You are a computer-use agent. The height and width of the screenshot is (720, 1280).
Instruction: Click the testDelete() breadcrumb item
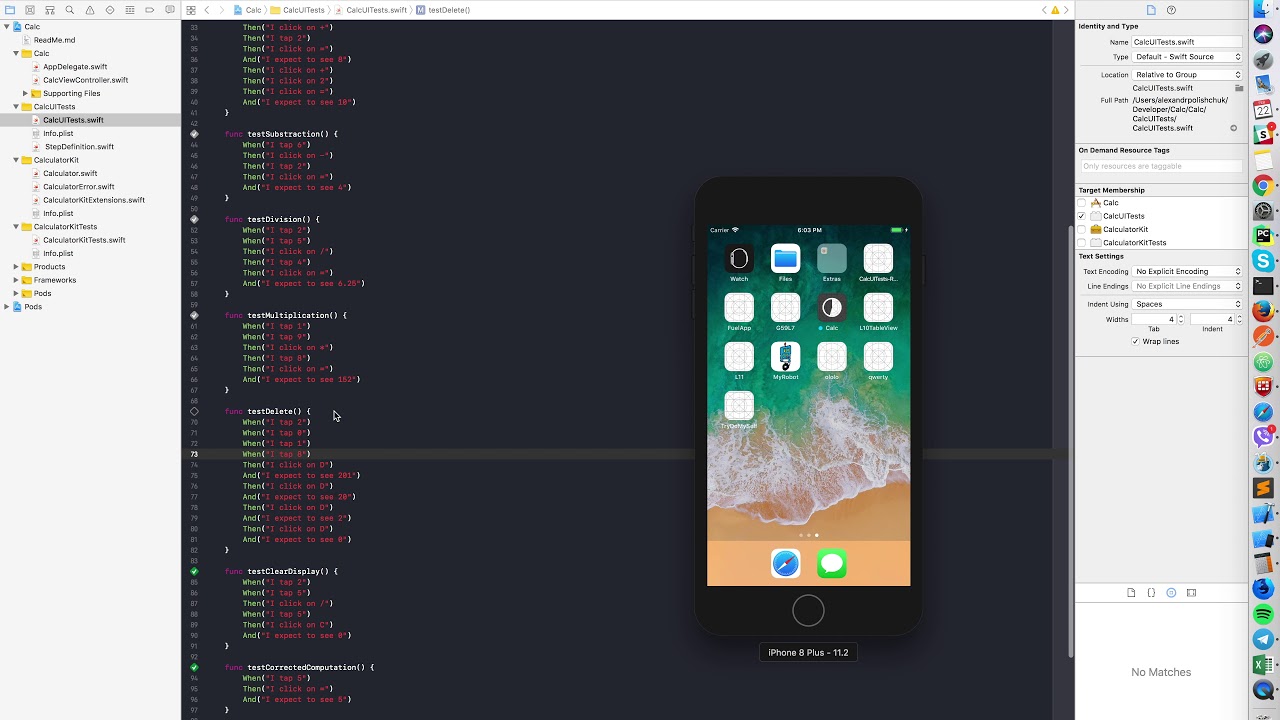pos(443,10)
